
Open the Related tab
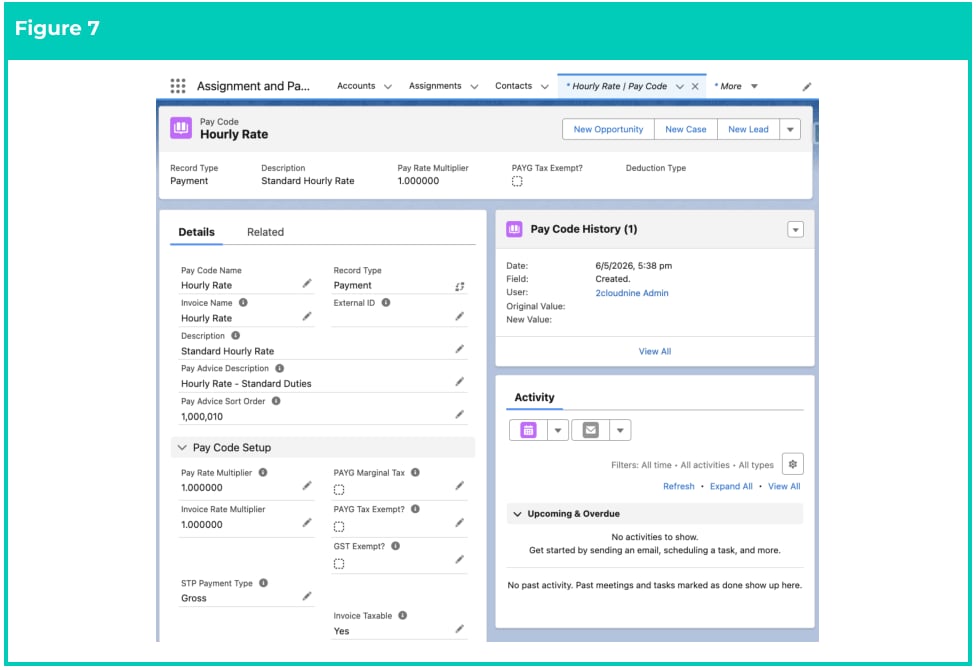265,232
